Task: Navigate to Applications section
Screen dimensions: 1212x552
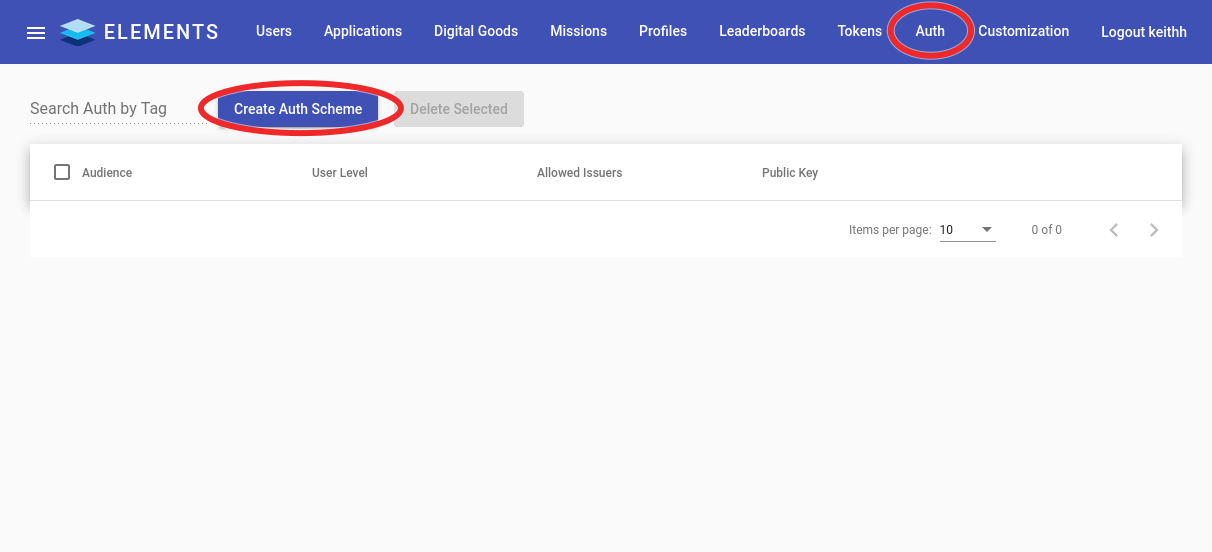Action: tap(363, 31)
